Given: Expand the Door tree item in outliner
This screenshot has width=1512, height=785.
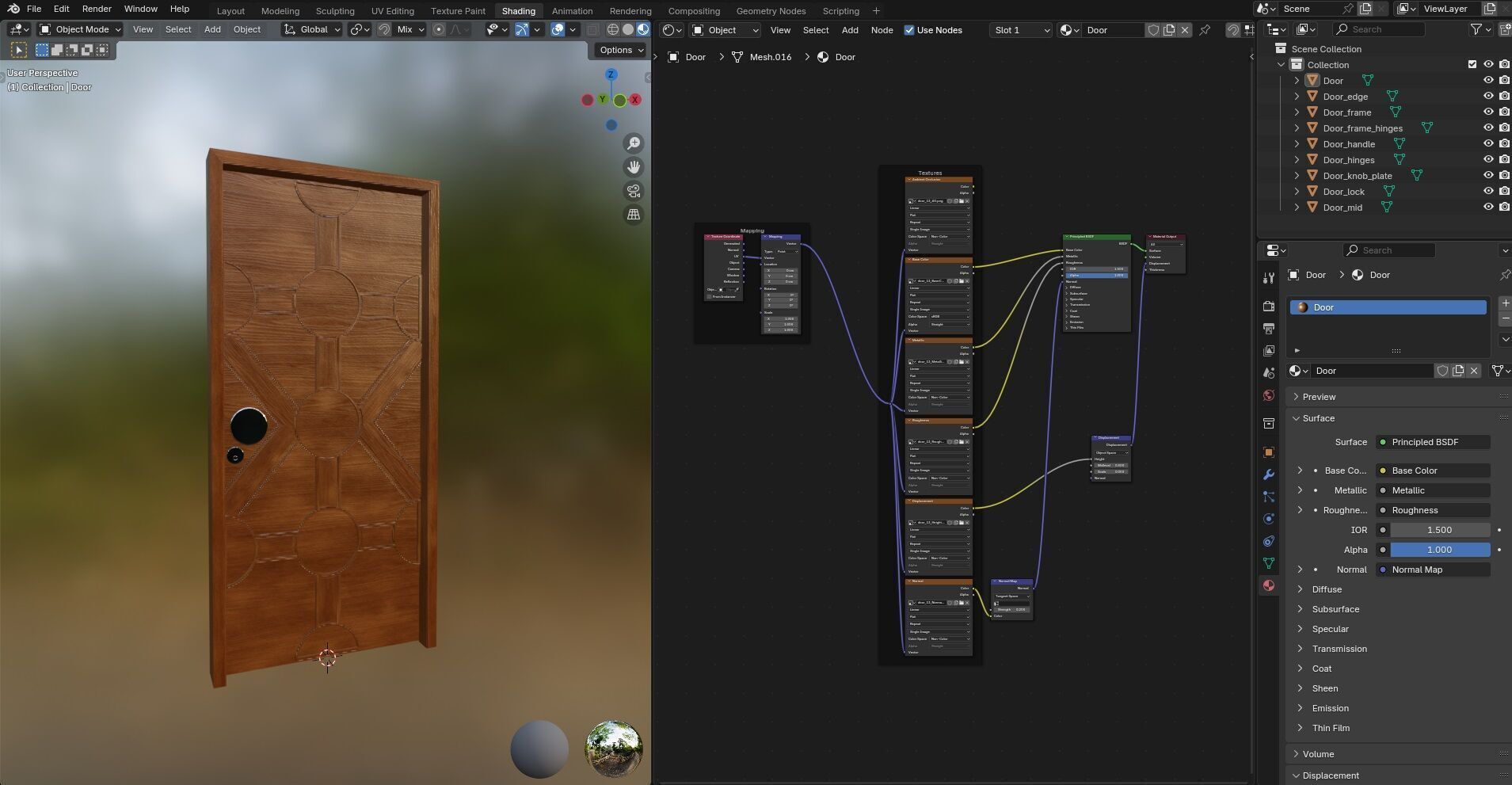Looking at the screenshot, I should pyautogui.click(x=1297, y=80).
